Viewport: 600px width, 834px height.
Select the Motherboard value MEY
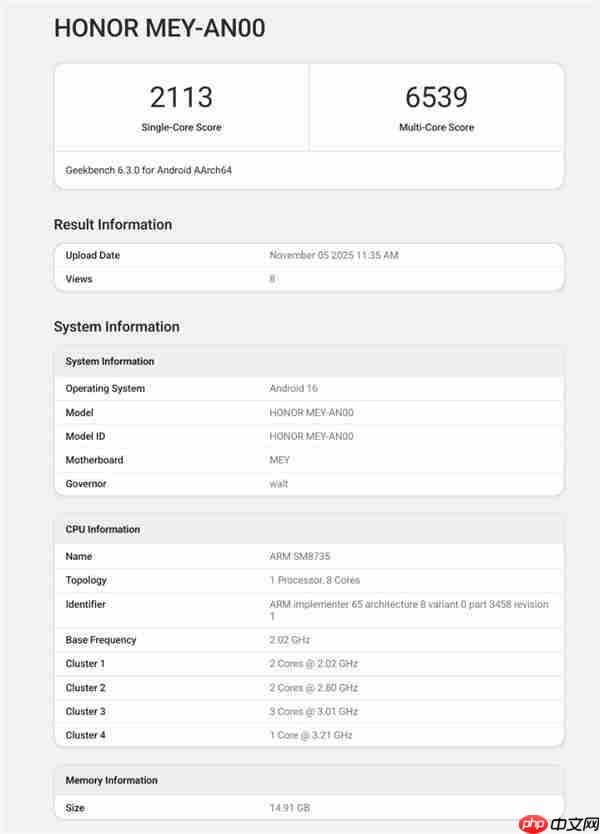[x=279, y=460]
